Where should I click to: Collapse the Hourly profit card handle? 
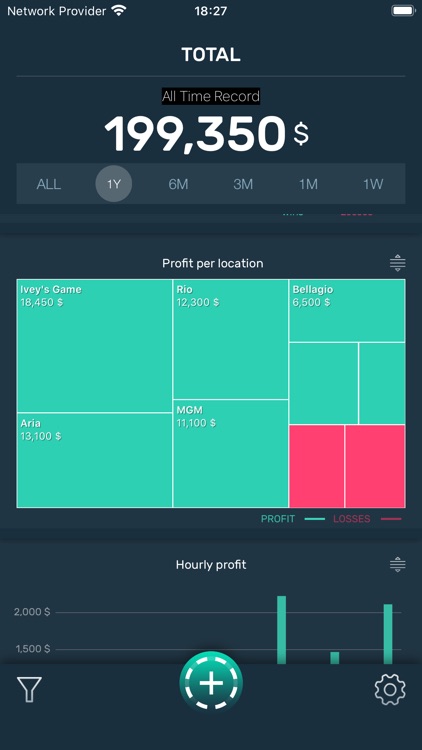tap(398, 565)
